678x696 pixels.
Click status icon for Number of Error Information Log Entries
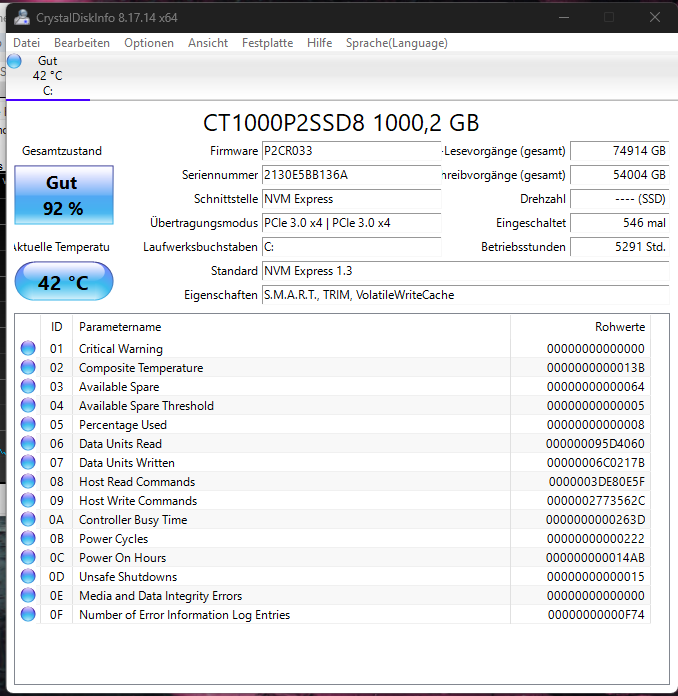point(28,614)
